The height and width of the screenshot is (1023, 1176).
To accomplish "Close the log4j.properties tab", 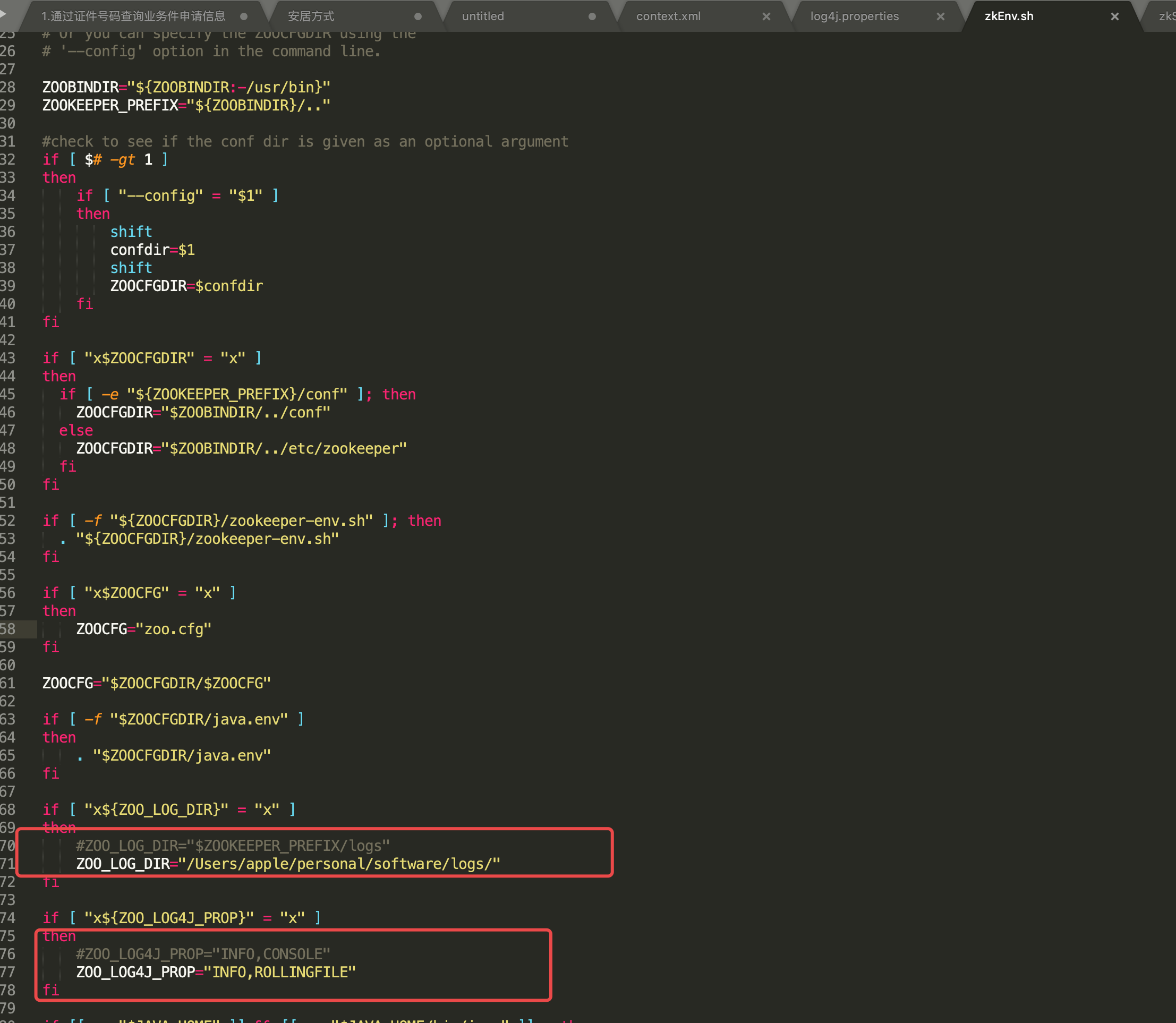I will tap(940, 16).
